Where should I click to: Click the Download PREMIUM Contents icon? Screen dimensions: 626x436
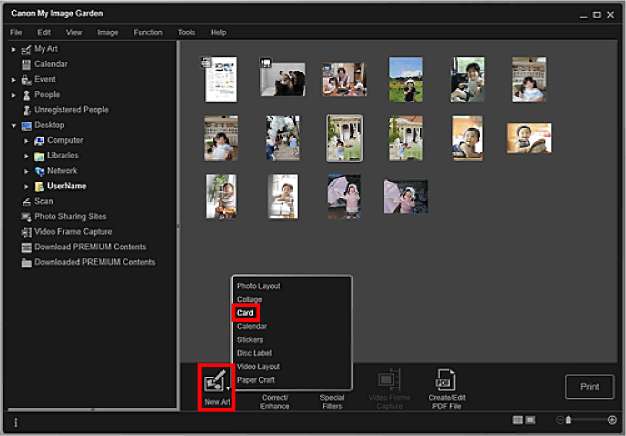[26, 247]
